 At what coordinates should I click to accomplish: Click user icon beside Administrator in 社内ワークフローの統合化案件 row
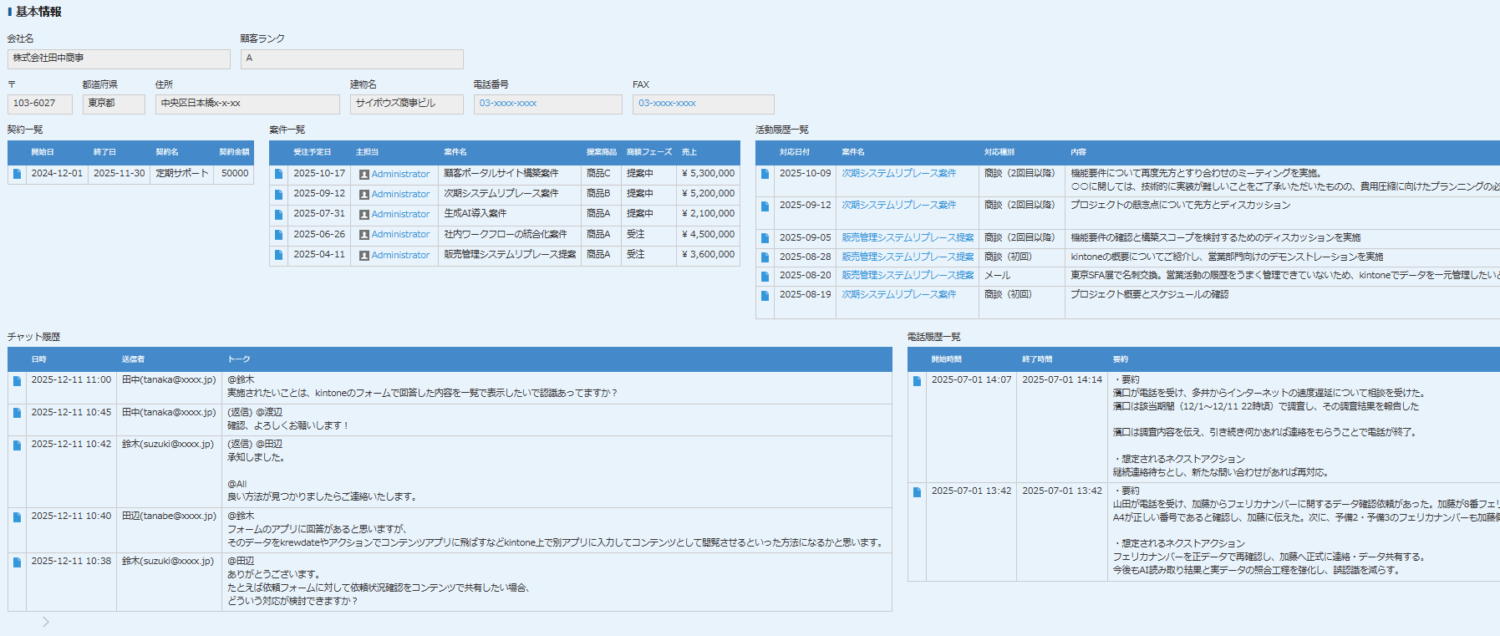(x=364, y=235)
